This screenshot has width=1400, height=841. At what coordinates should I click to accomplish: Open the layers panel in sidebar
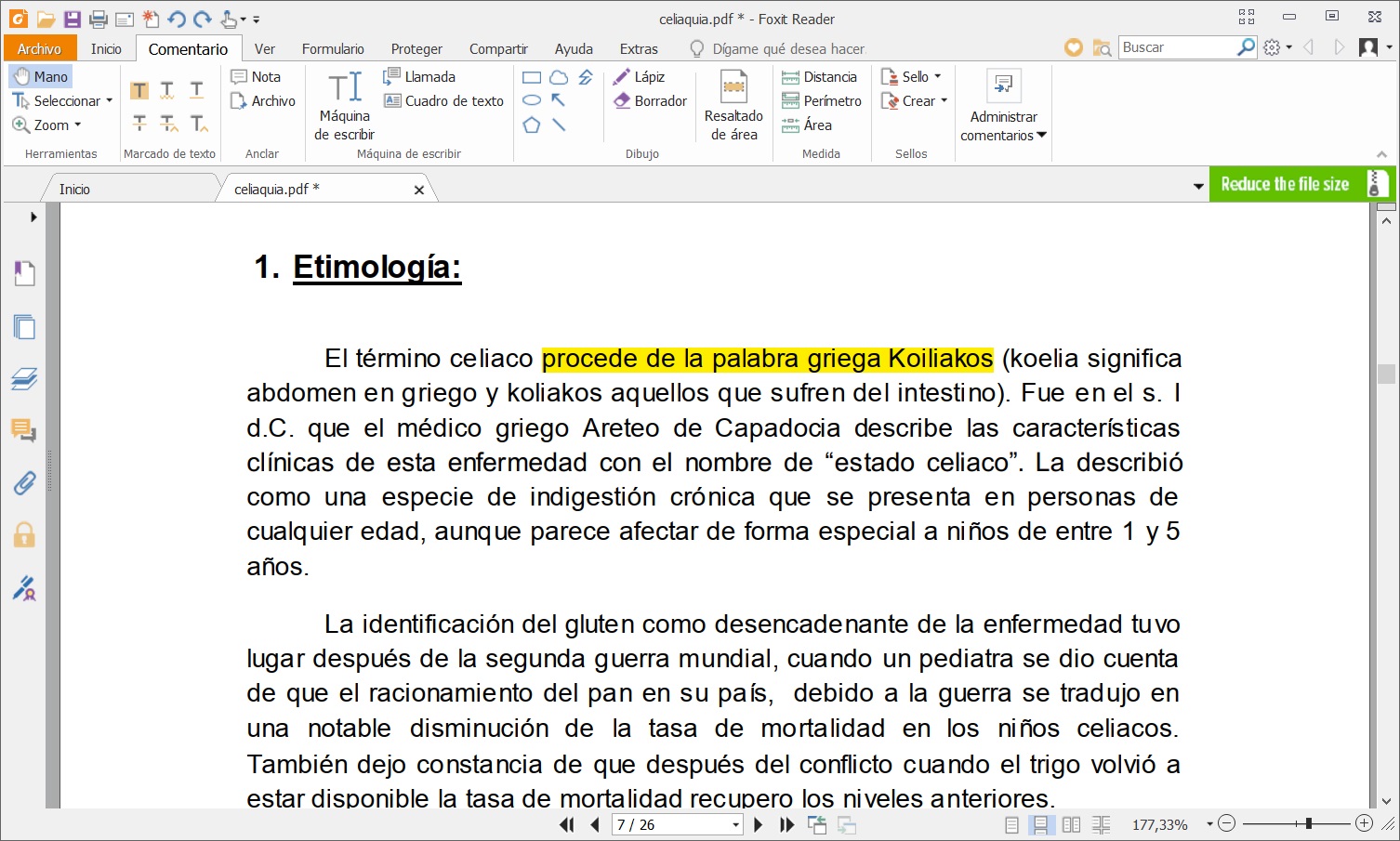(x=24, y=378)
